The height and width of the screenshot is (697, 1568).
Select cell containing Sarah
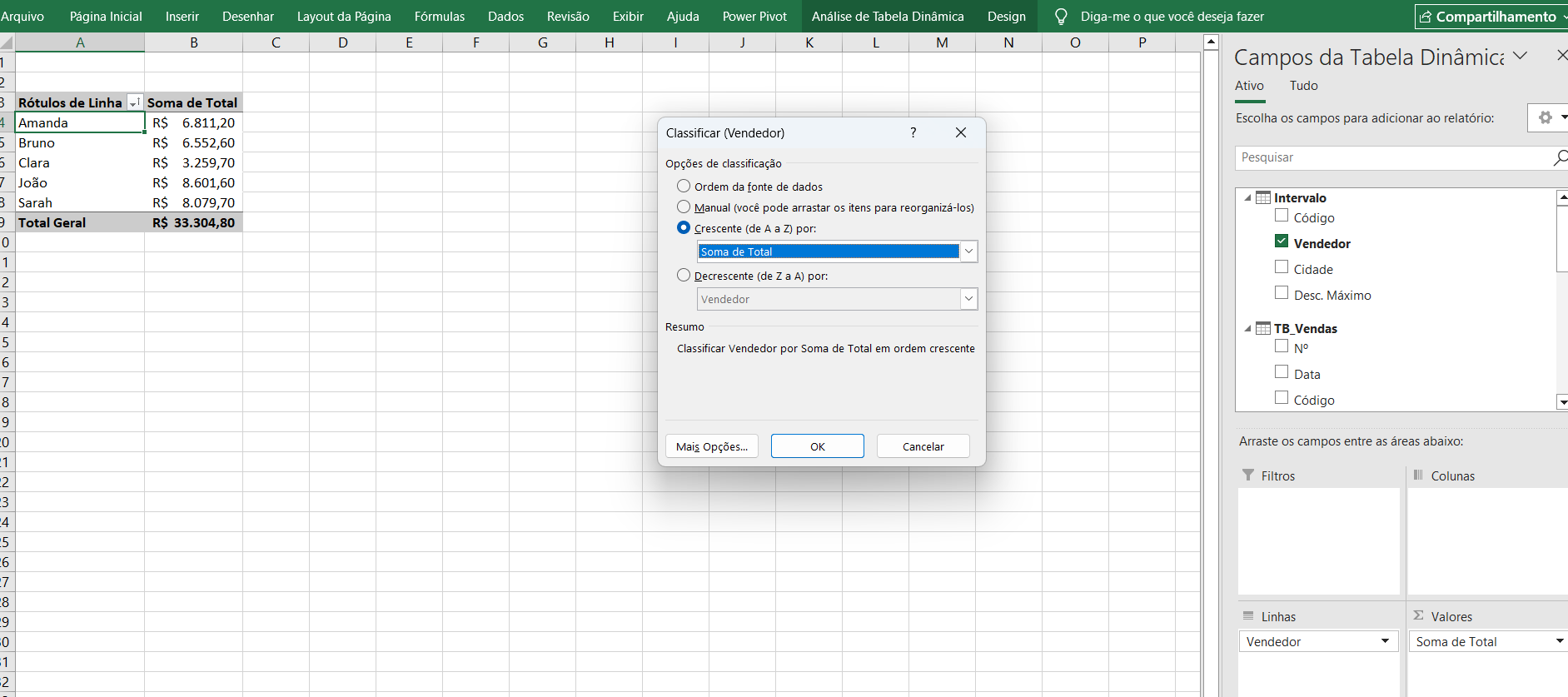pos(80,202)
